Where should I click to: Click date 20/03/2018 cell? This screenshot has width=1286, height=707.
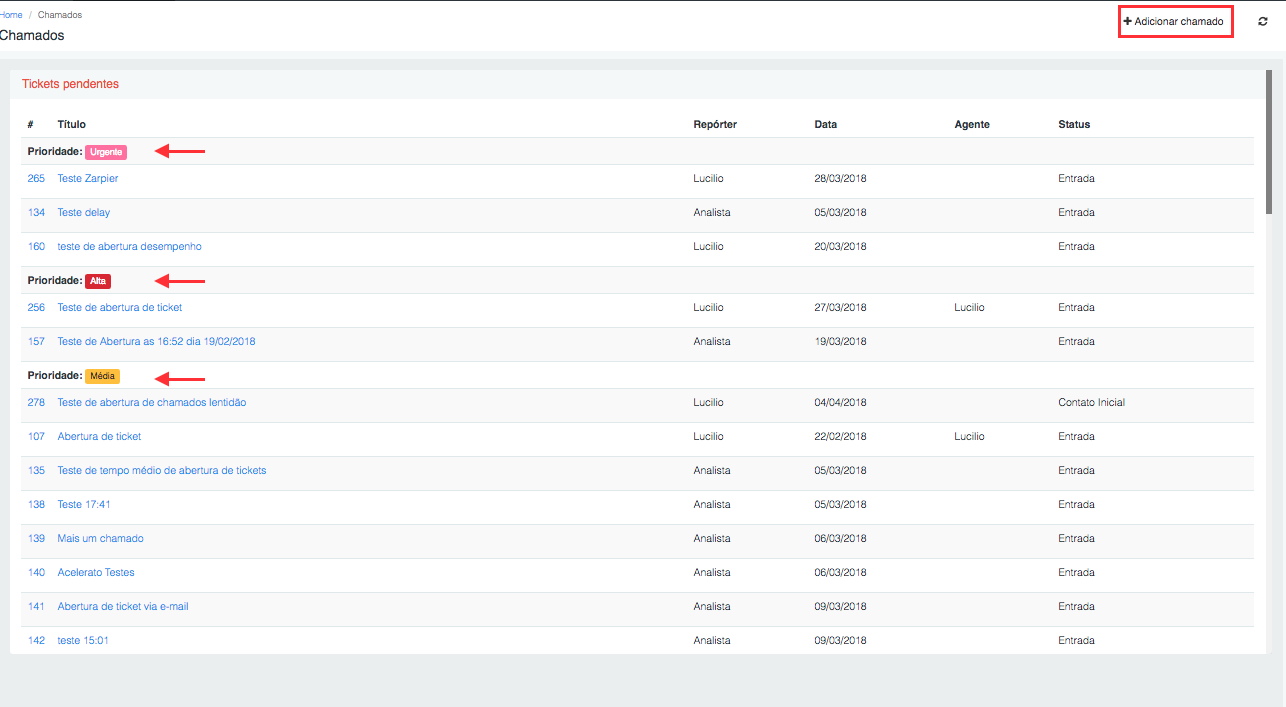click(x=841, y=246)
